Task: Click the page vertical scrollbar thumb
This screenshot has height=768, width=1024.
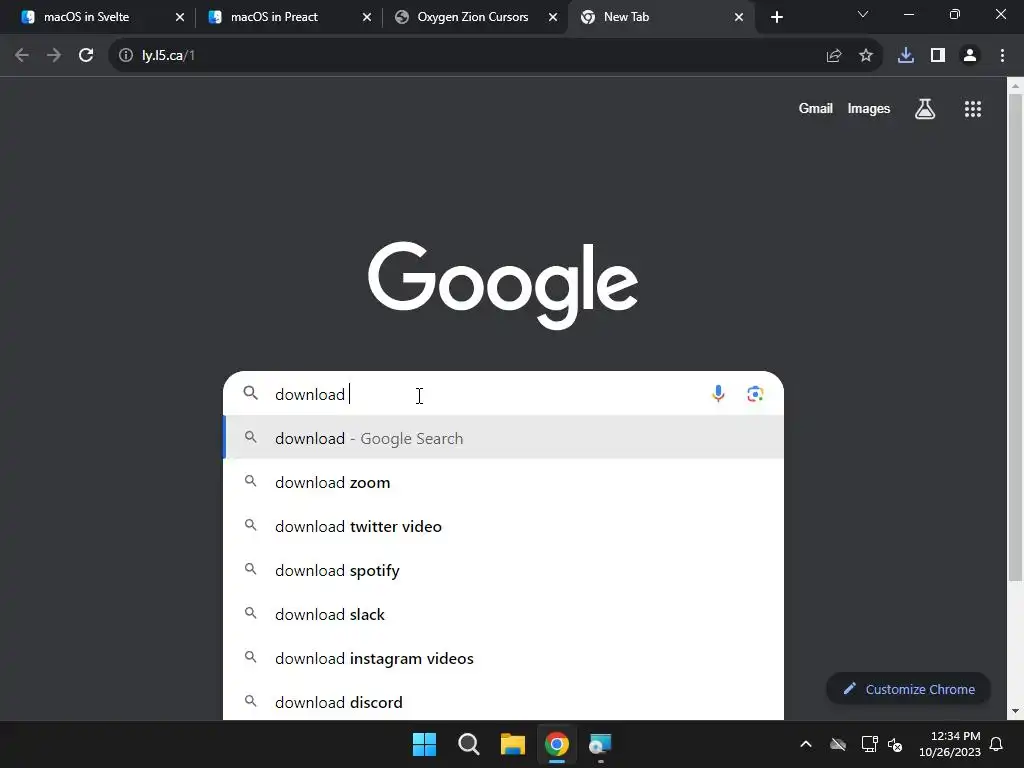Action: (1015, 338)
